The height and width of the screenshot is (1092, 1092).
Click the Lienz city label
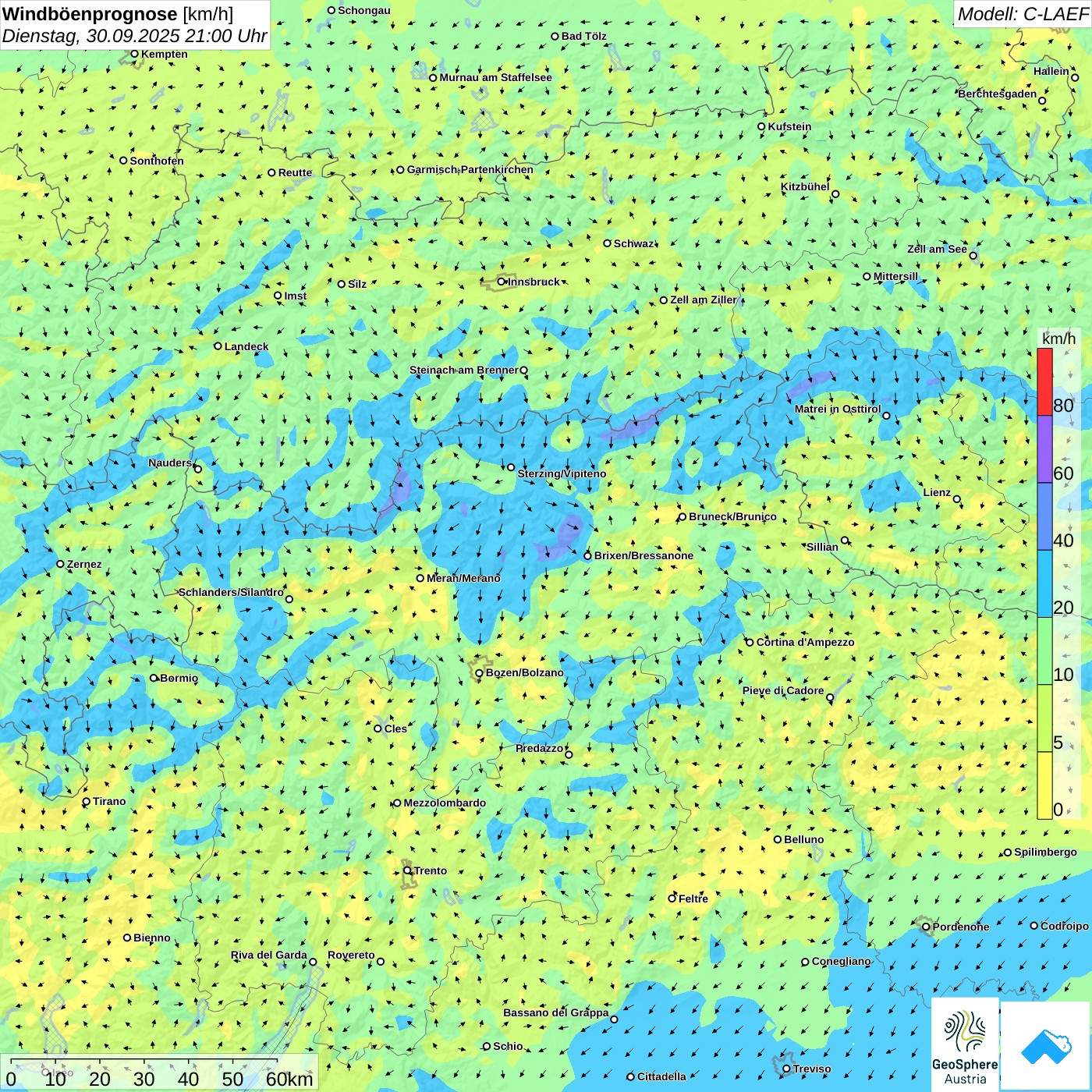coord(937,492)
